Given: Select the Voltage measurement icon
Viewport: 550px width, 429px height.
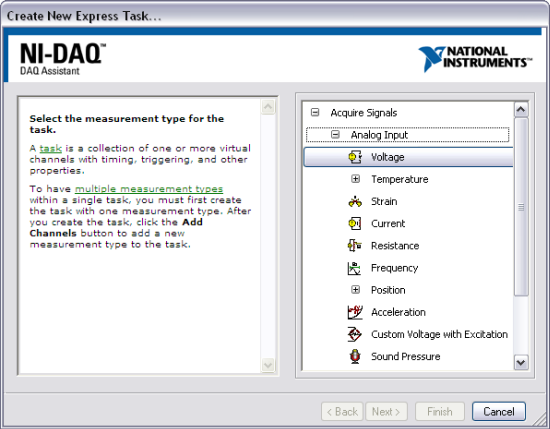Looking at the screenshot, I should (x=355, y=157).
